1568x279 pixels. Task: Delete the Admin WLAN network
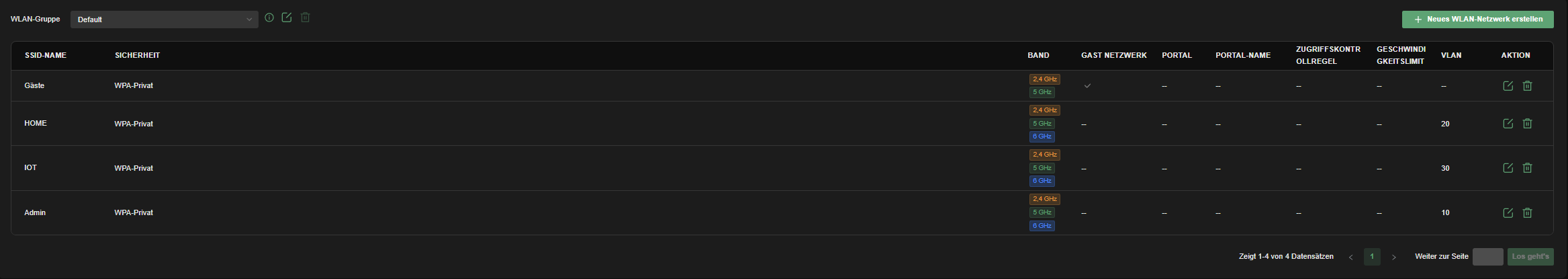point(1528,213)
